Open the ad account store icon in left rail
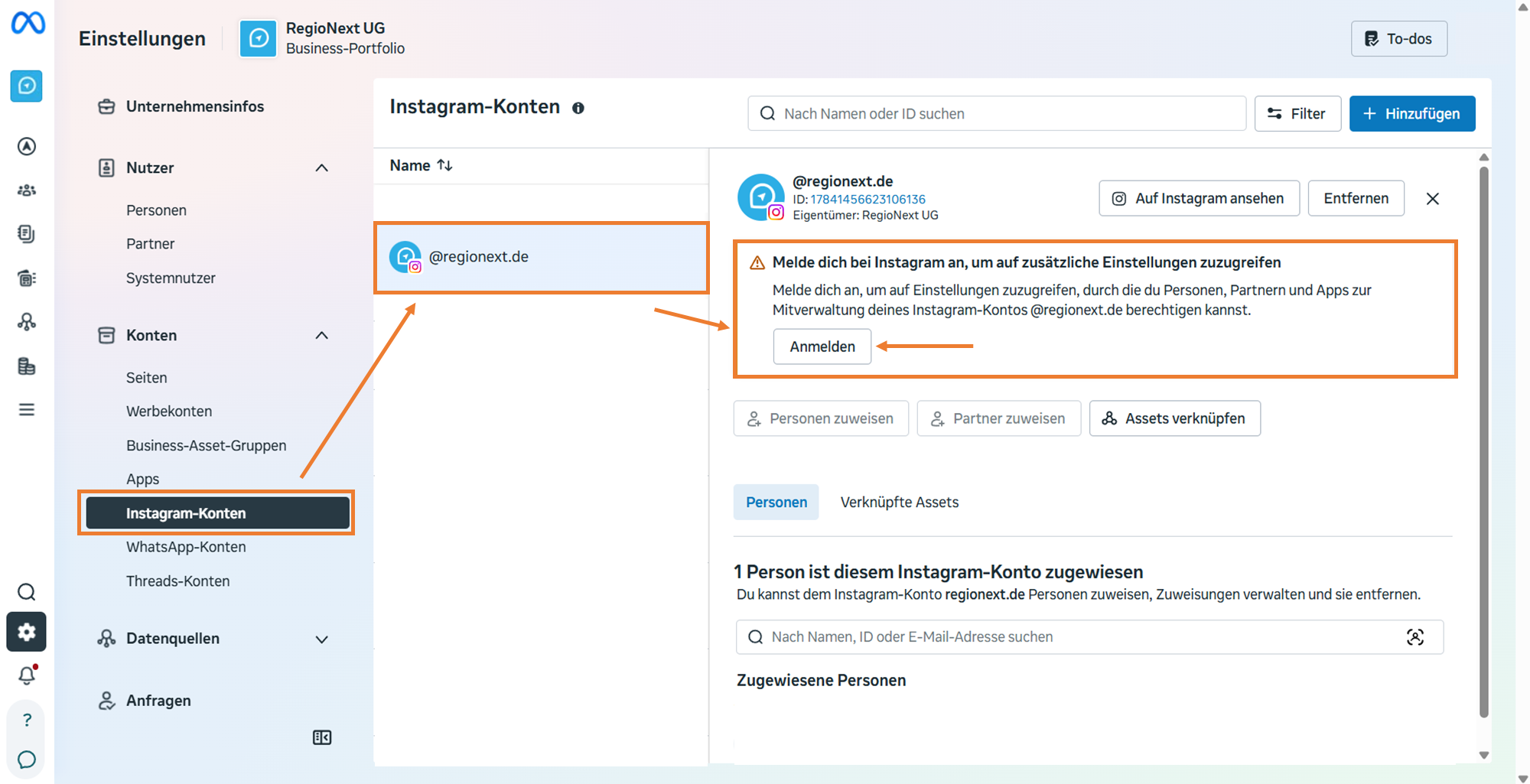The image size is (1530, 784). (x=27, y=278)
